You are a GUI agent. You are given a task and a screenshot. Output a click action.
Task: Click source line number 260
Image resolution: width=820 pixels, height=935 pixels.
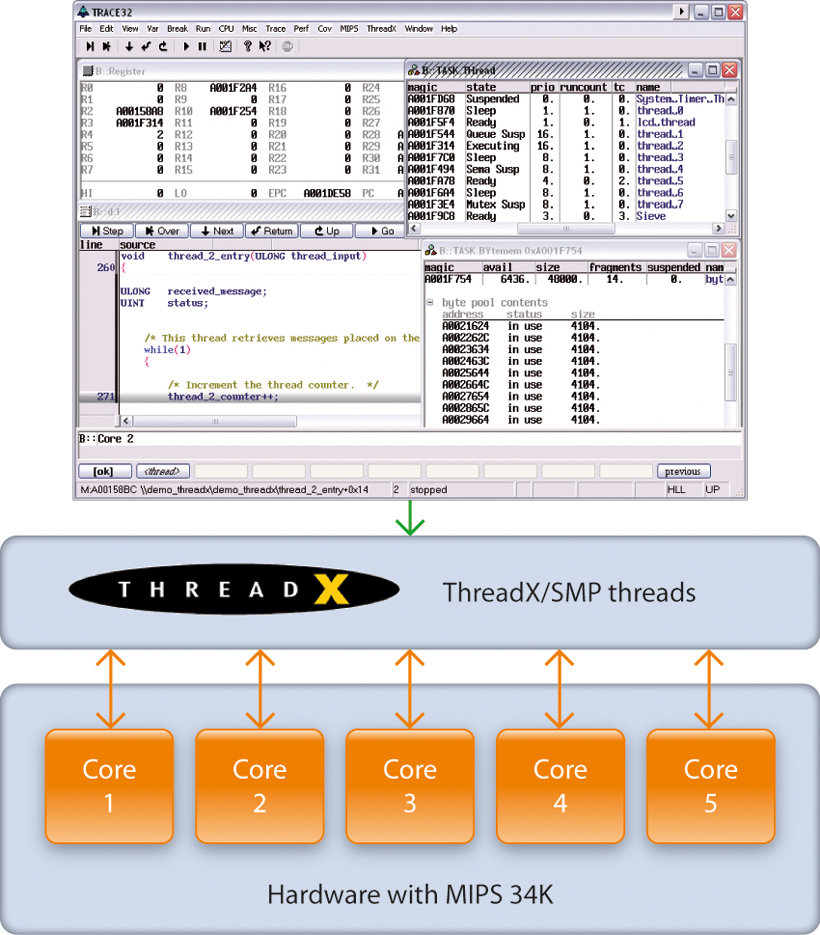106,268
